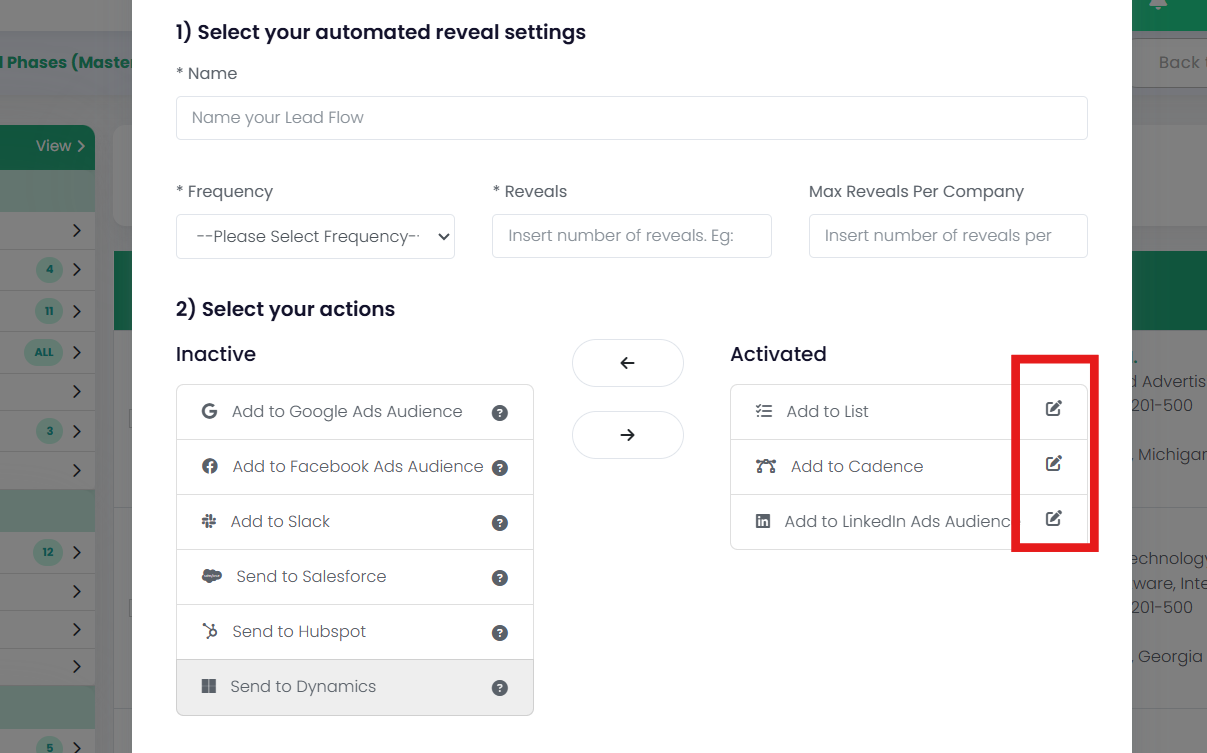This screenshot has width=1207, height=753.
Task: Focus the Reveals number input
Action: [x=631, y=237]
